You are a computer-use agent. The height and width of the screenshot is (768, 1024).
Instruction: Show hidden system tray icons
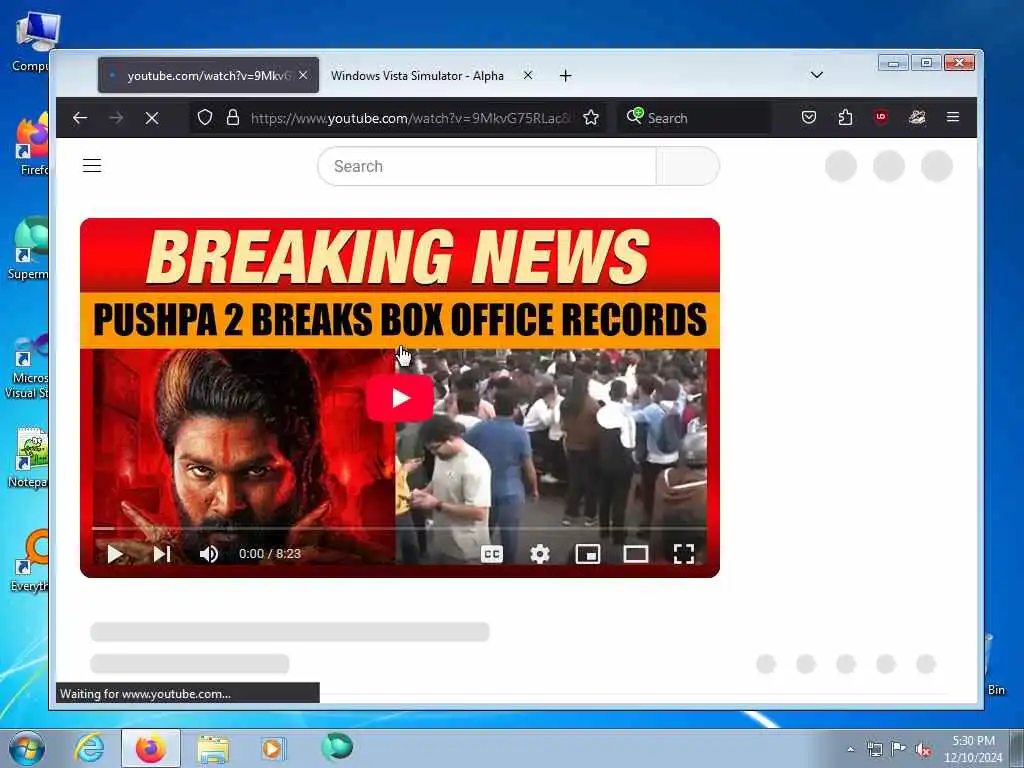tap(850, 749)
